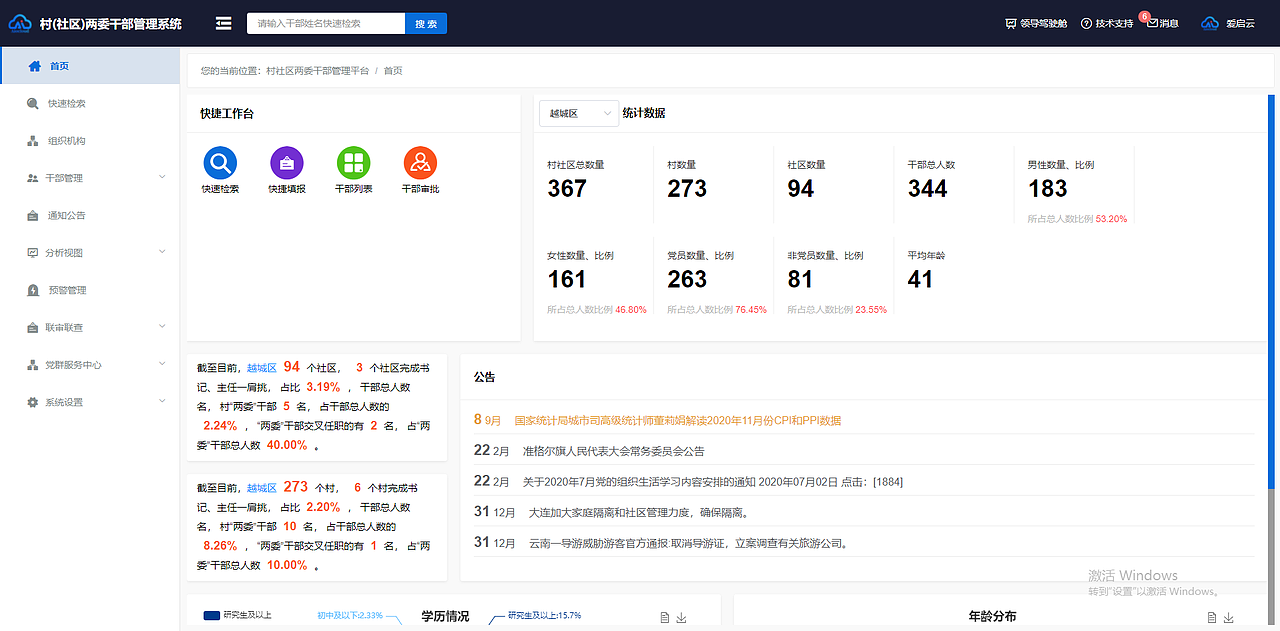Toggle the sidebar with the hamburger icon
1280x631 pixels.
click(224, 22)
